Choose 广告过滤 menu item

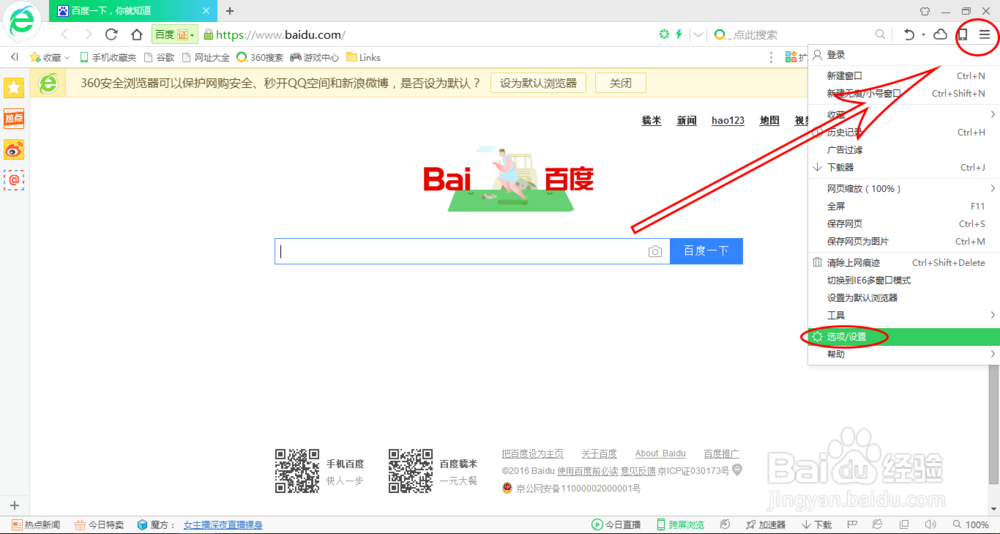click(903, 150)
